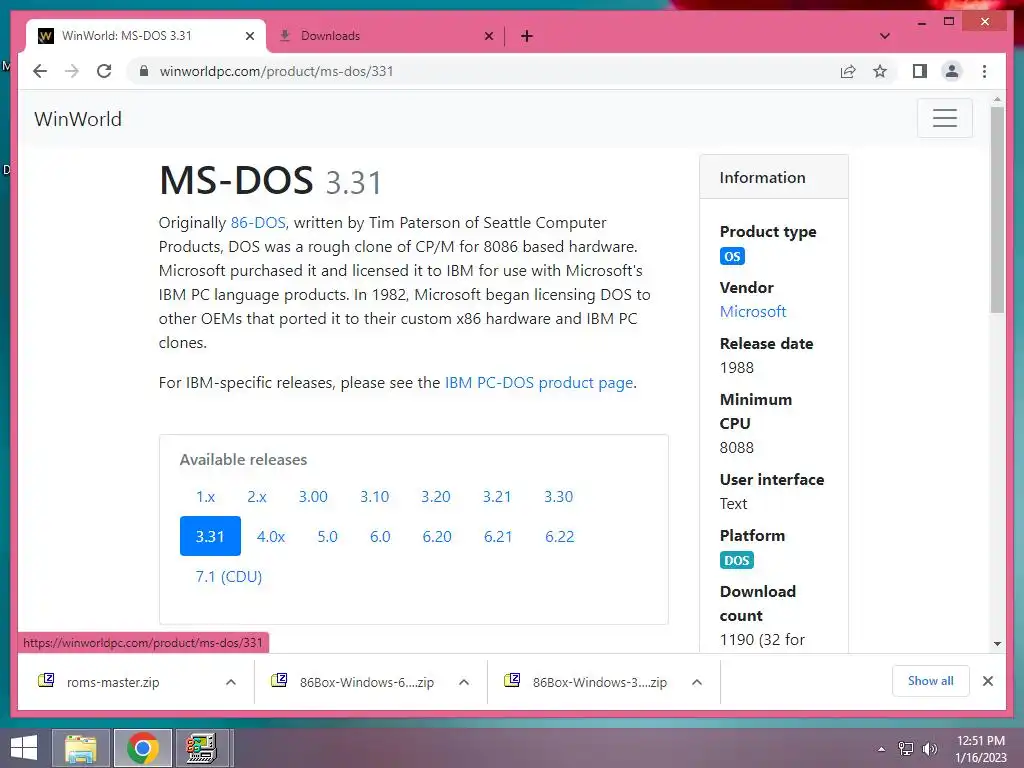Open network status tray icon

[x=906, y=748]
